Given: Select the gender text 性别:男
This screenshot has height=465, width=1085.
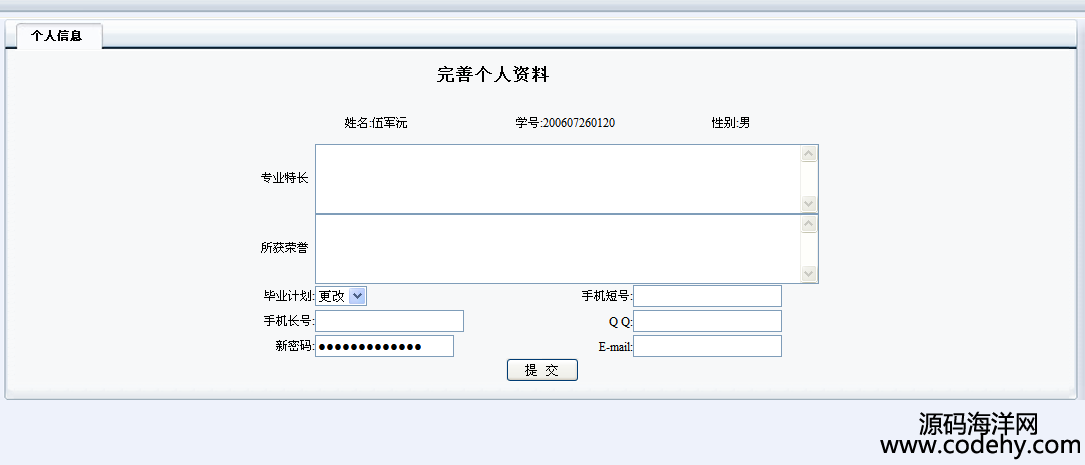Looking at the screenshot, I should (731, 123).
